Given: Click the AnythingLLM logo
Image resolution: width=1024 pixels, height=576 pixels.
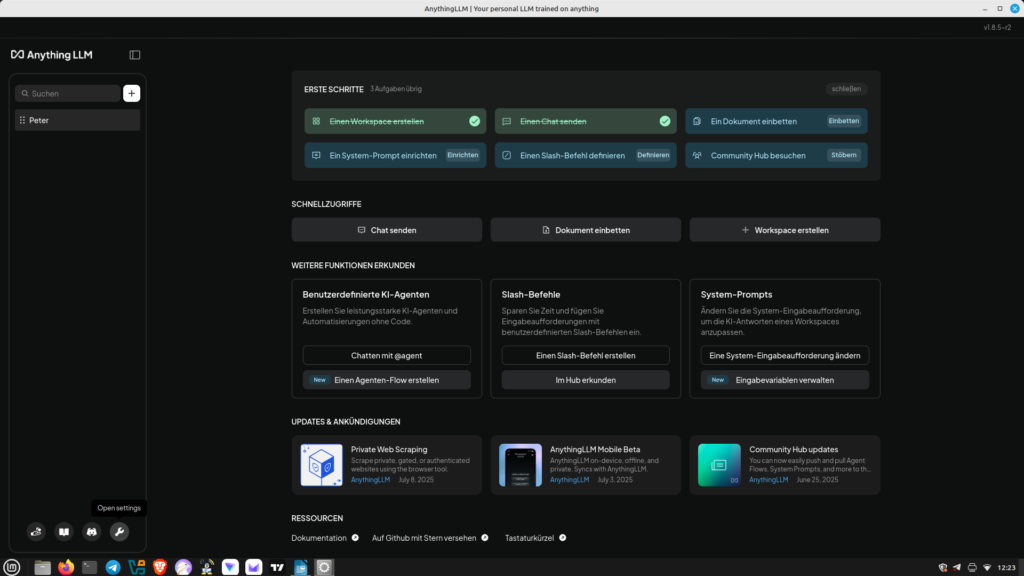Looking at the screenshot, I should point(52,55).
